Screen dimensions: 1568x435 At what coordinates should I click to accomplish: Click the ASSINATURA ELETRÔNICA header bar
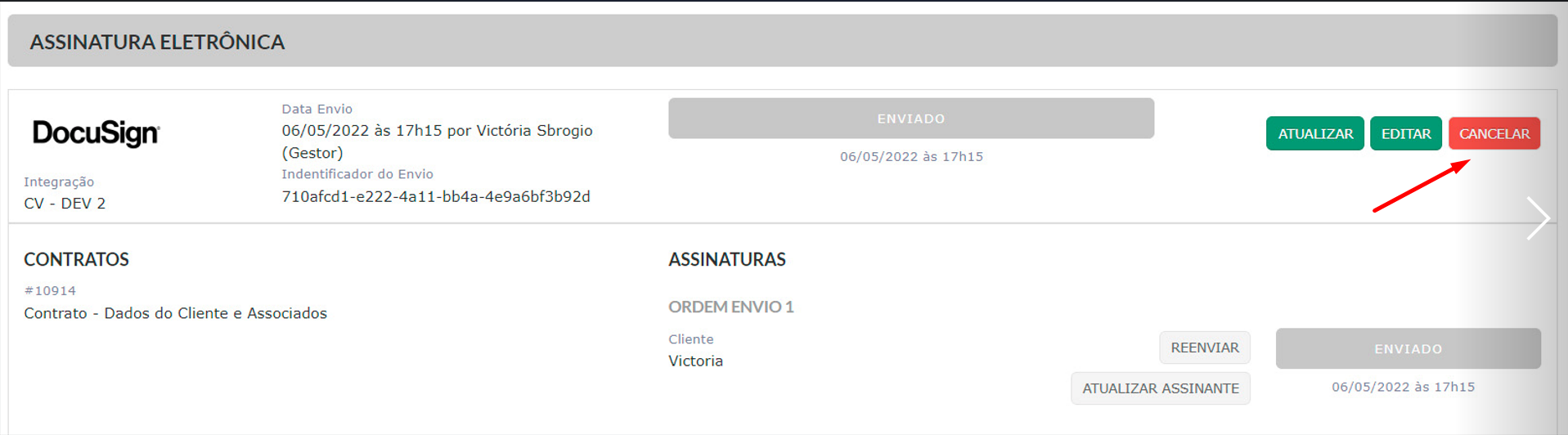coord(782,41)
